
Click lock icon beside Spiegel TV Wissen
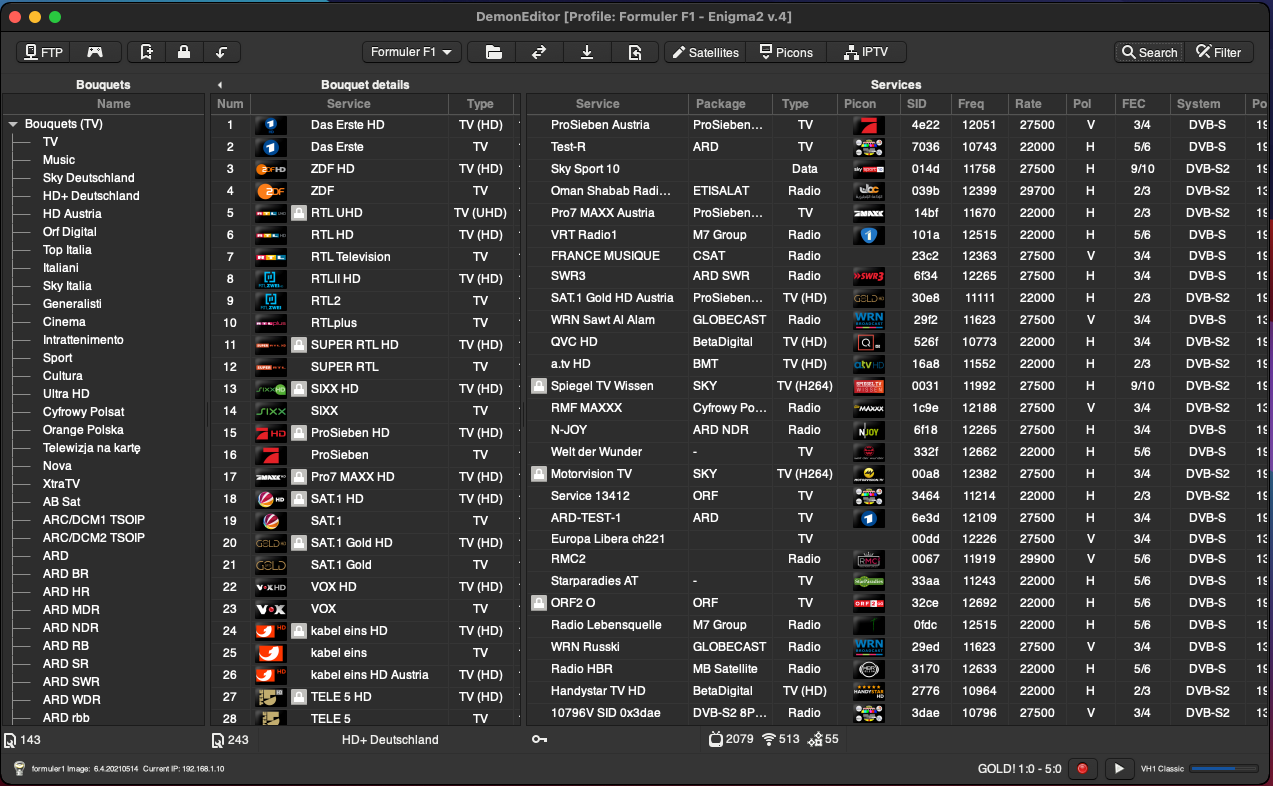click(x=539, y=386)
